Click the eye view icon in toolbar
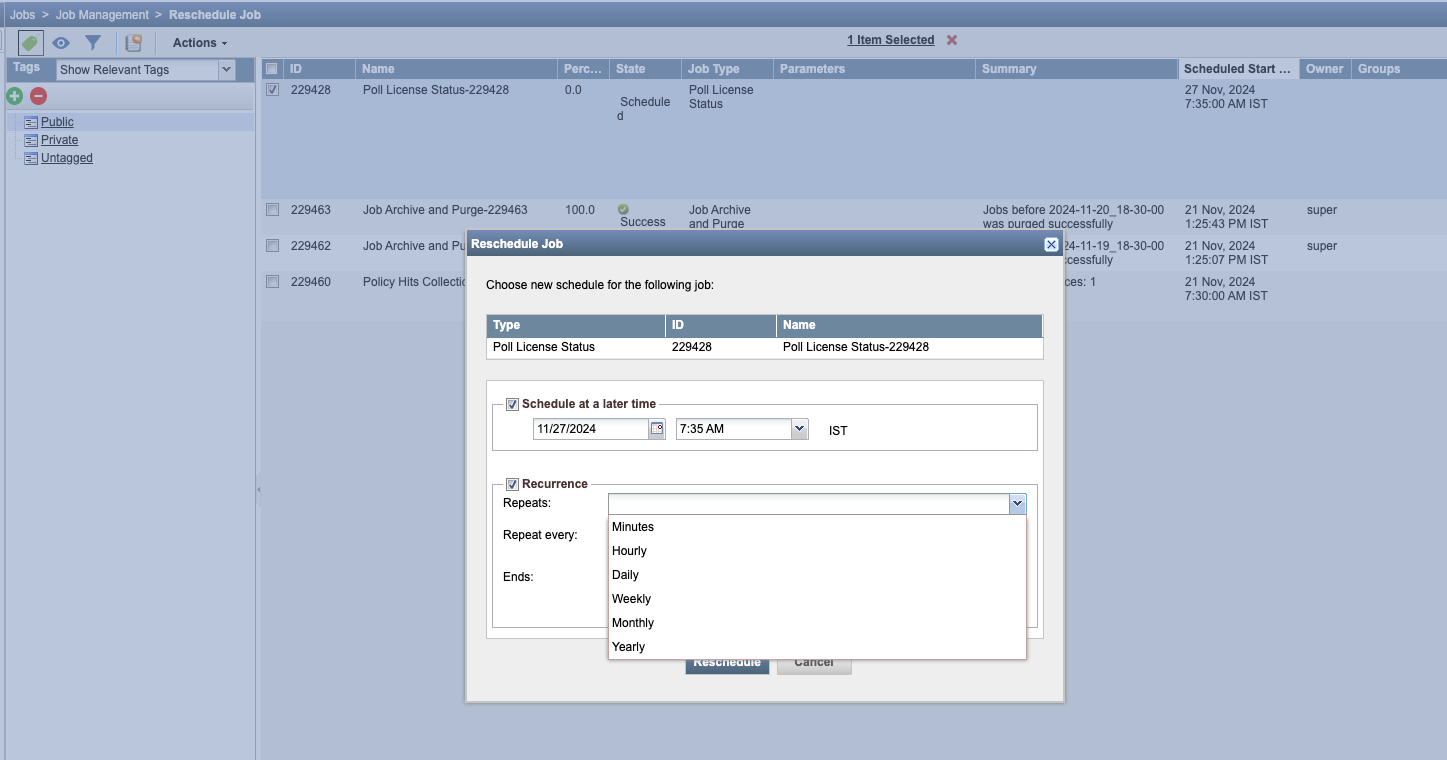This screenshot has height=760, width=1447. pos(61,43)
